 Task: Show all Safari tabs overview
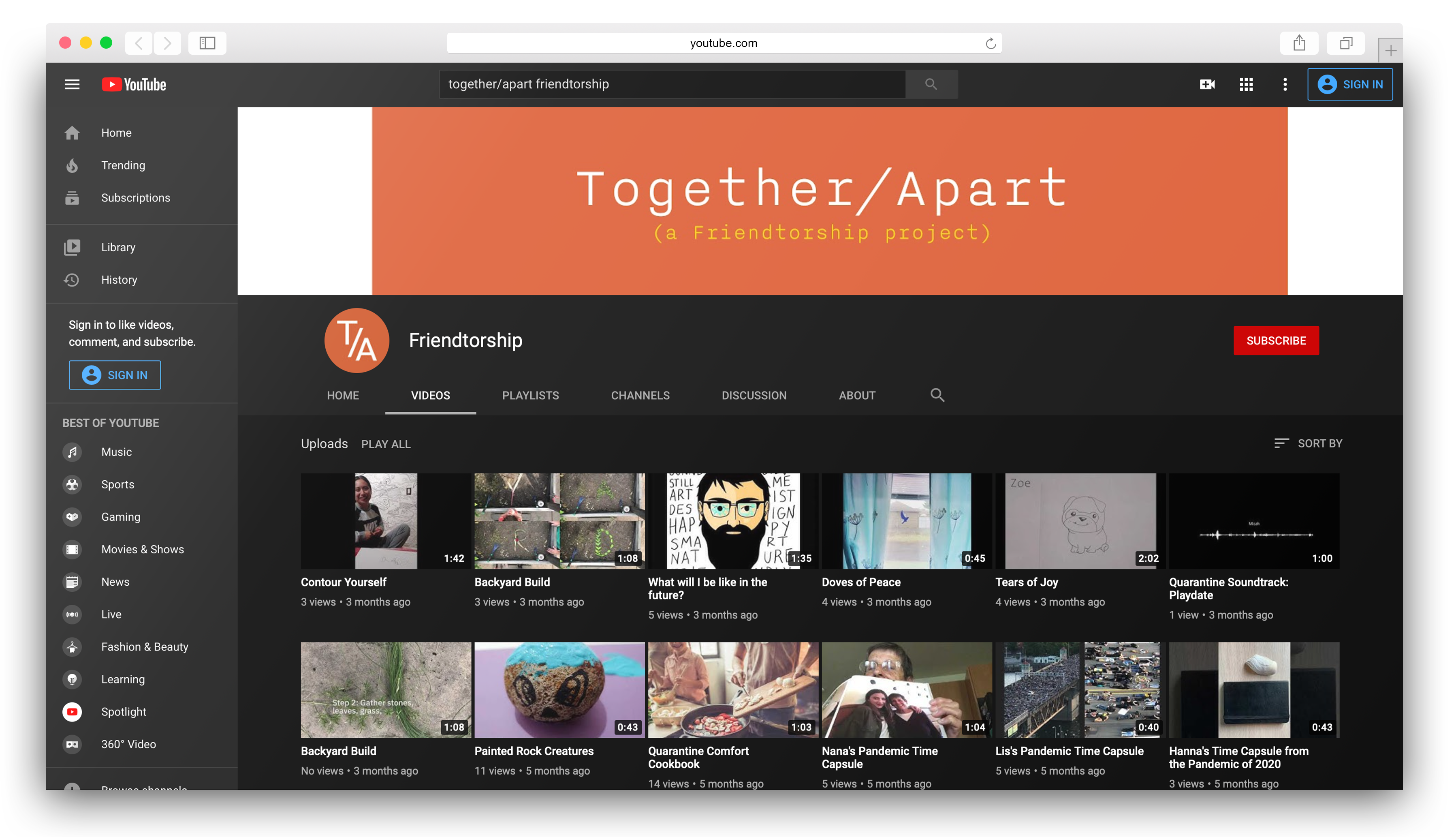(x=1345, y=43)
